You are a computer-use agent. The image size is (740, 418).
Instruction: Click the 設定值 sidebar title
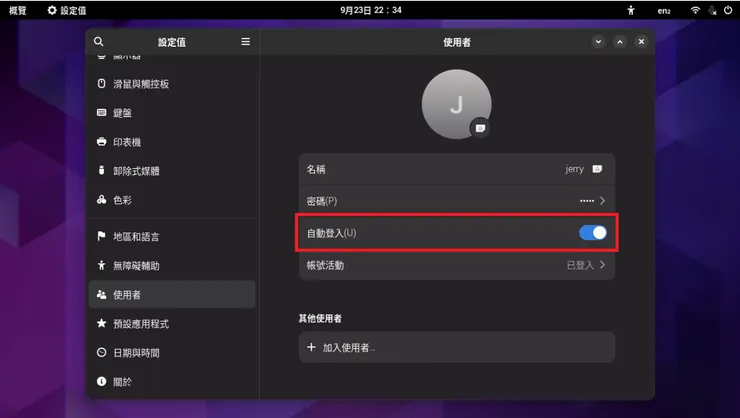(172, 42)
